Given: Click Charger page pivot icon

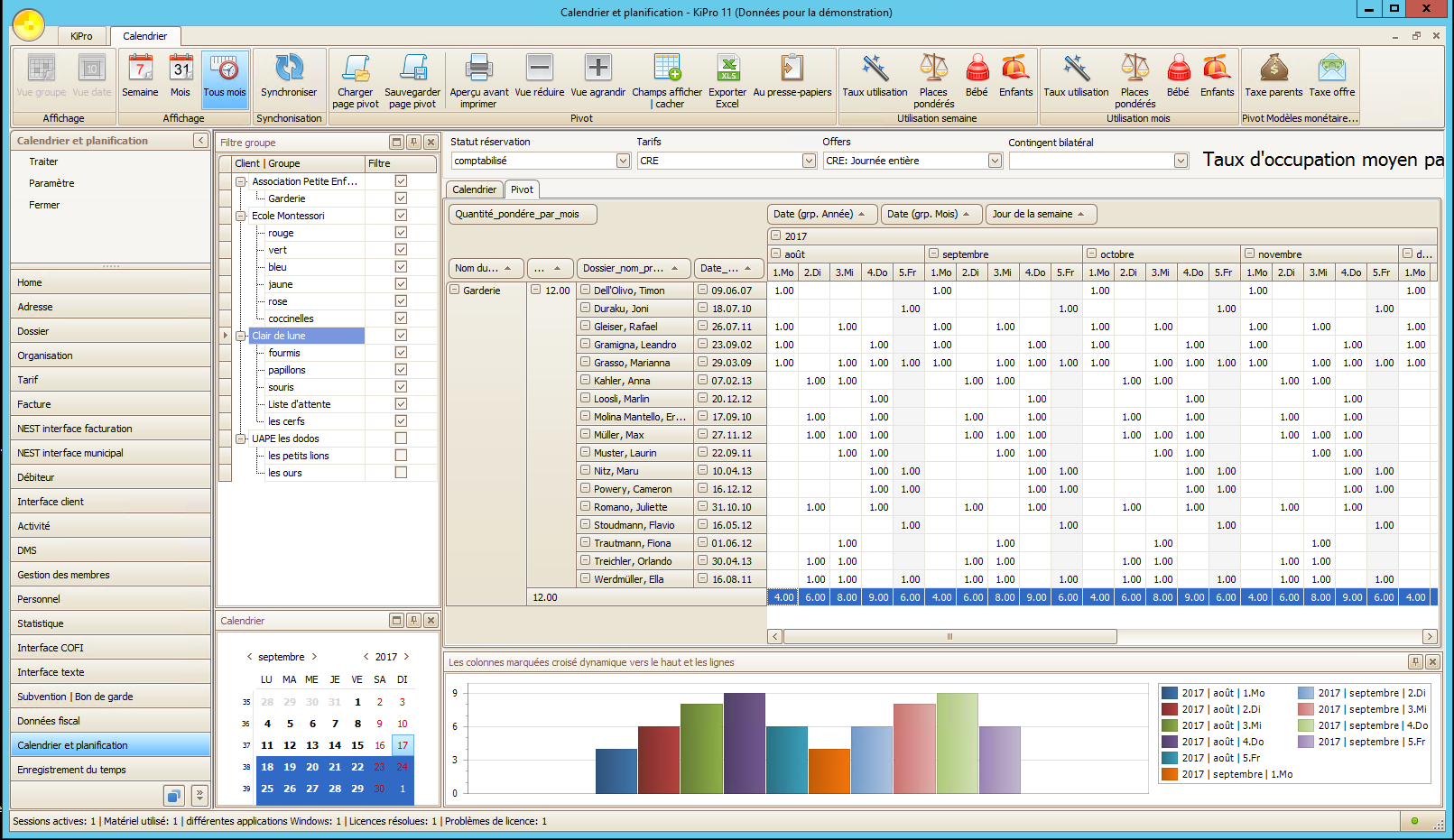Looking at the screenshot, I should pos(356,69).
